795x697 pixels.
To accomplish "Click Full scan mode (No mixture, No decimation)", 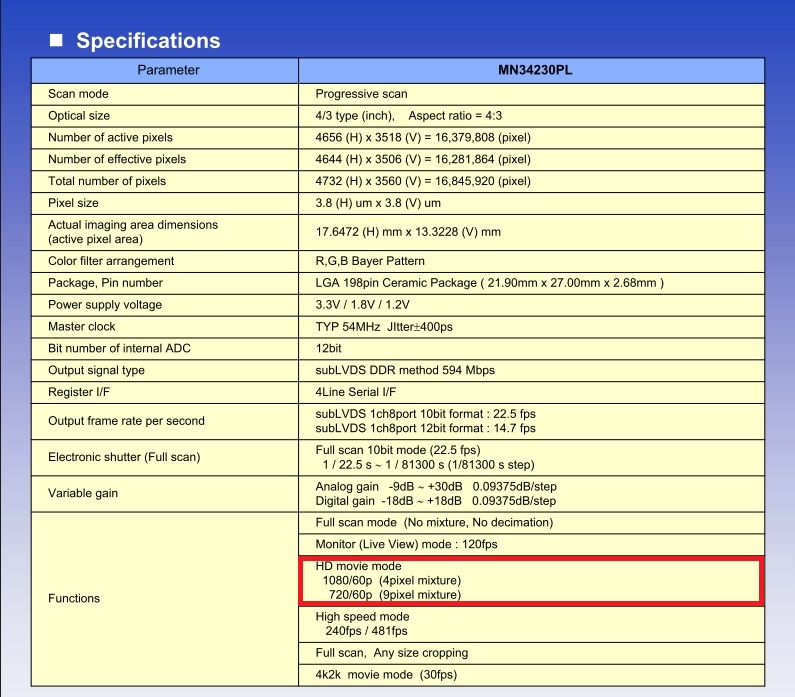I will click(434, 523).
